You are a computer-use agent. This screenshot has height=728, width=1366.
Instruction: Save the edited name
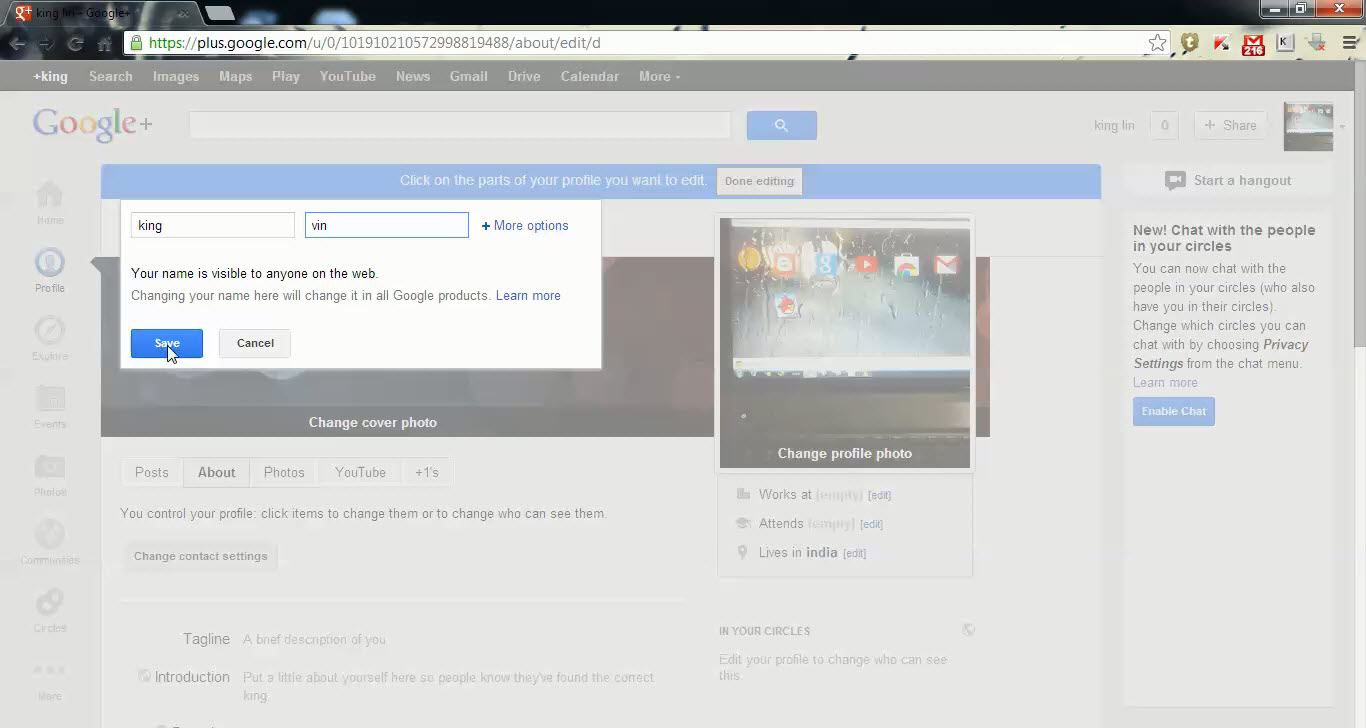coord(167,343)
